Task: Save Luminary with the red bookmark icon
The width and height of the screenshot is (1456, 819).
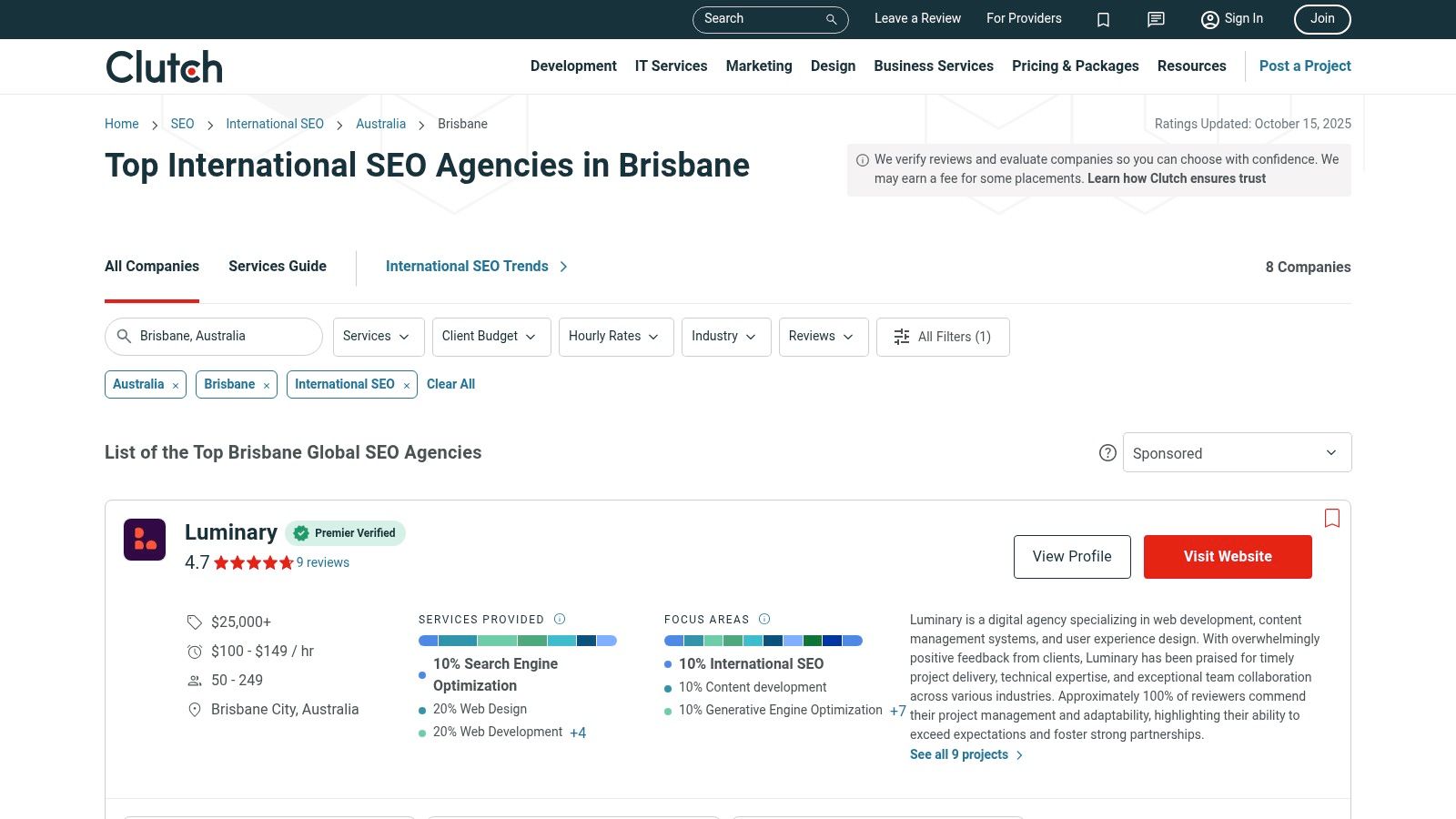Action: pyautogui.click(x=1332, y=518)
